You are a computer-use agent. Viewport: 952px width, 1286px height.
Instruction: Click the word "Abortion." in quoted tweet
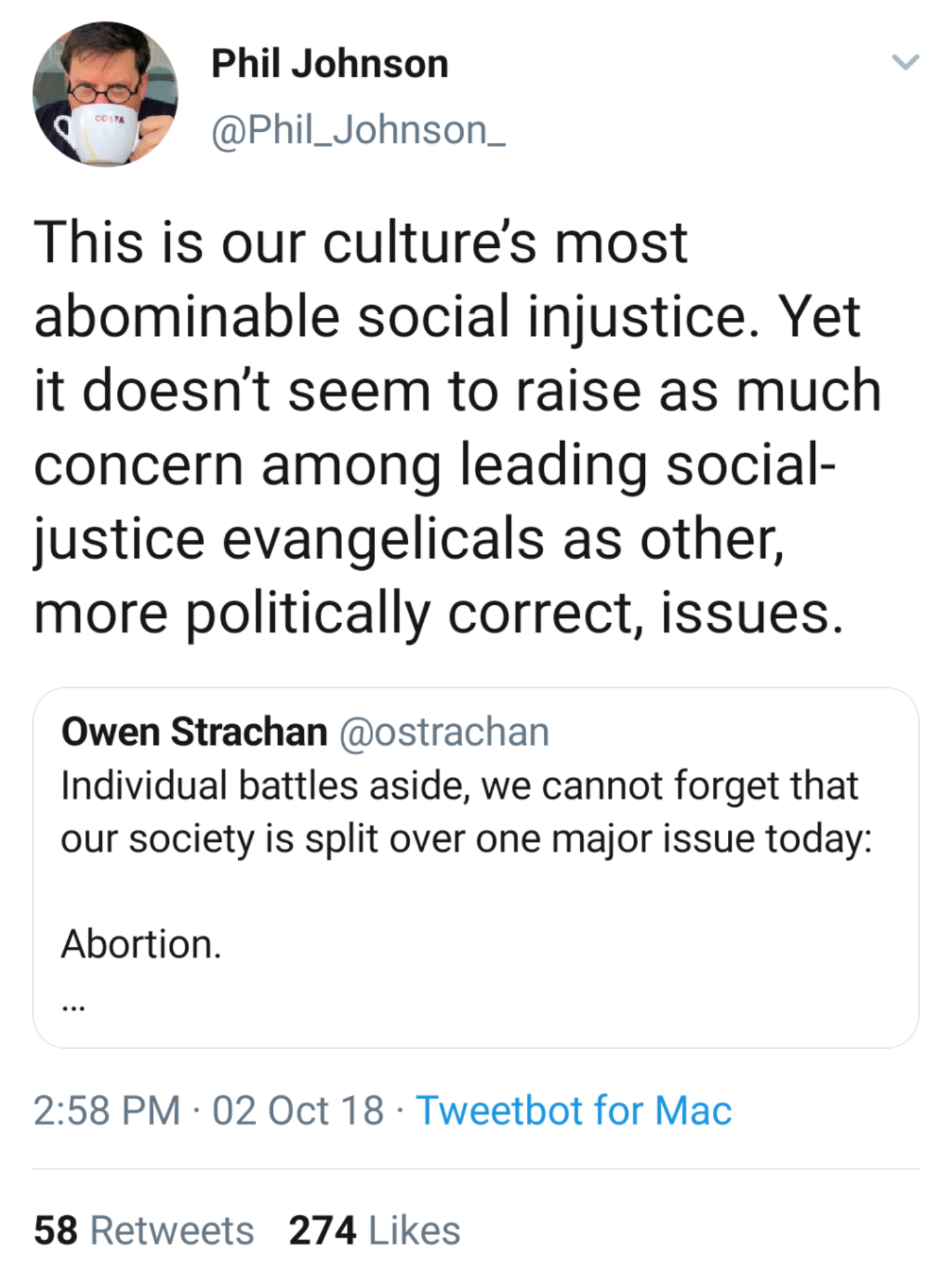point(141,944)
